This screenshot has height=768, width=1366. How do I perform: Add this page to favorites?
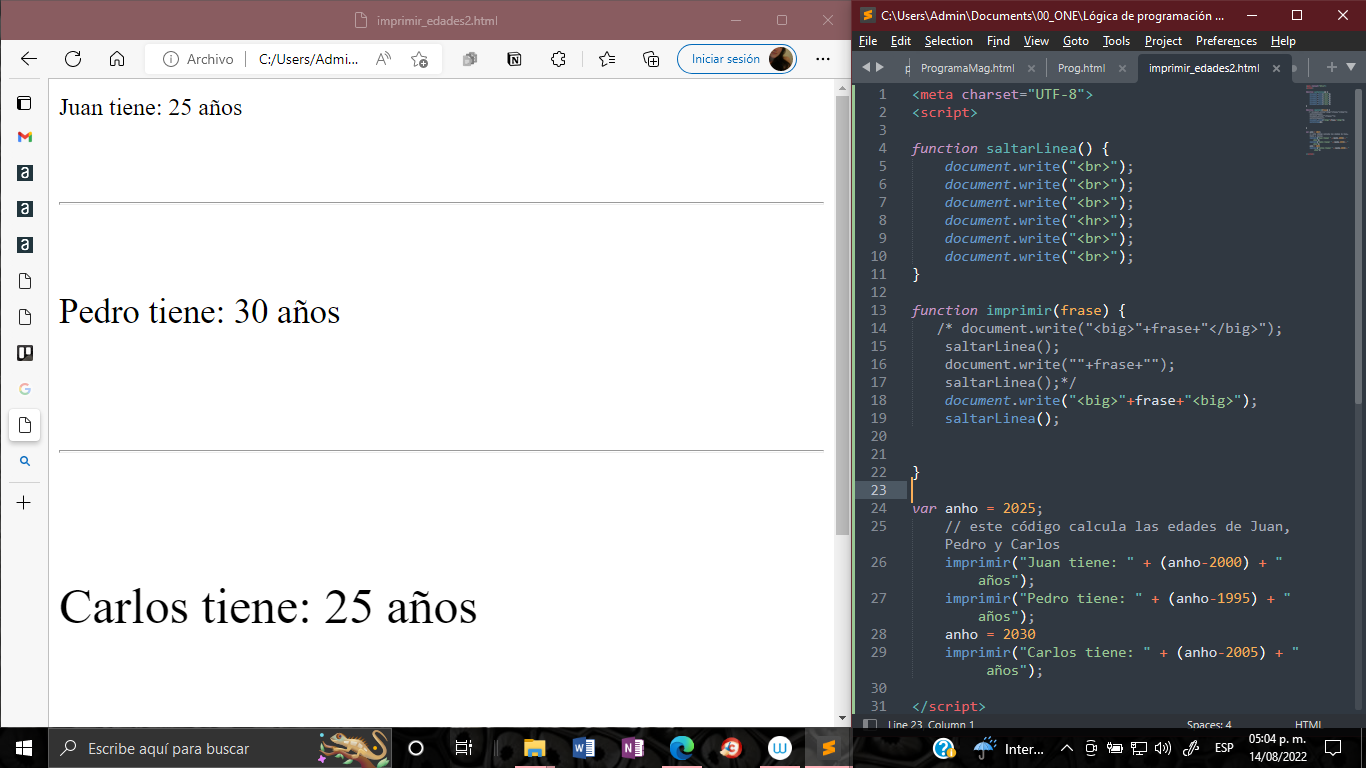420,59
